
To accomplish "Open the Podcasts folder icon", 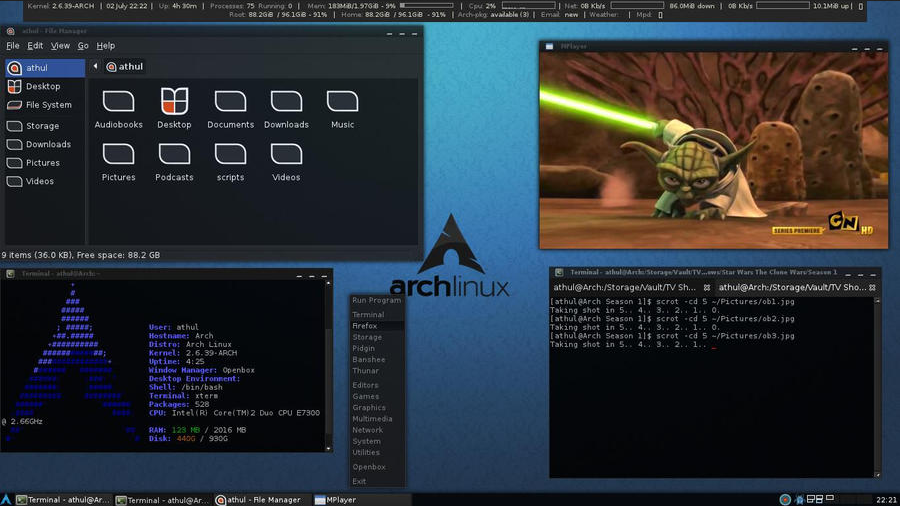I will coord(174,154).
